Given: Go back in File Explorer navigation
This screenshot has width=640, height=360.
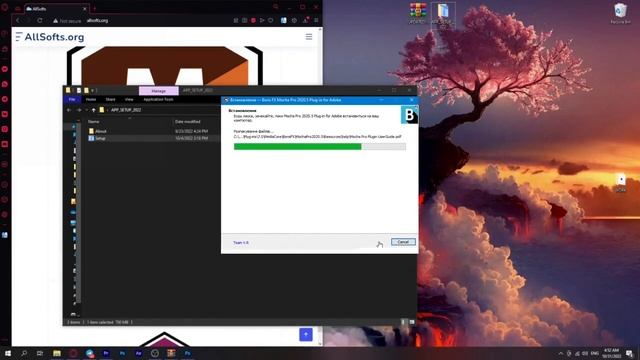Looking at the screenshot, I should tap(69, 110).
